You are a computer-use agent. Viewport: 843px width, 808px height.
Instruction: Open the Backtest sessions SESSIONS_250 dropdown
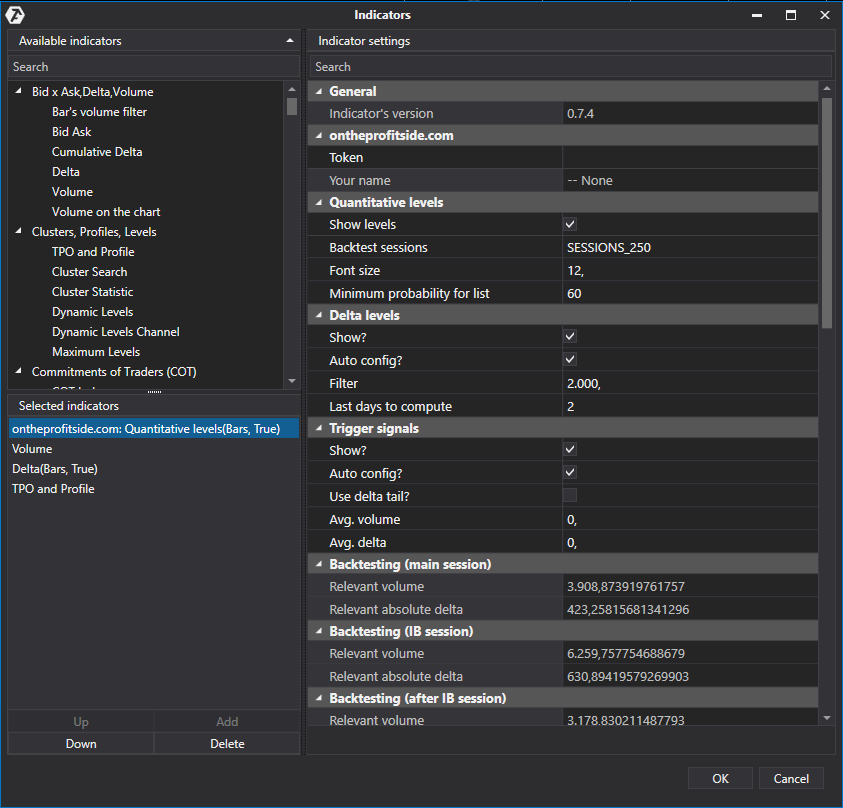tap(690, 247)
